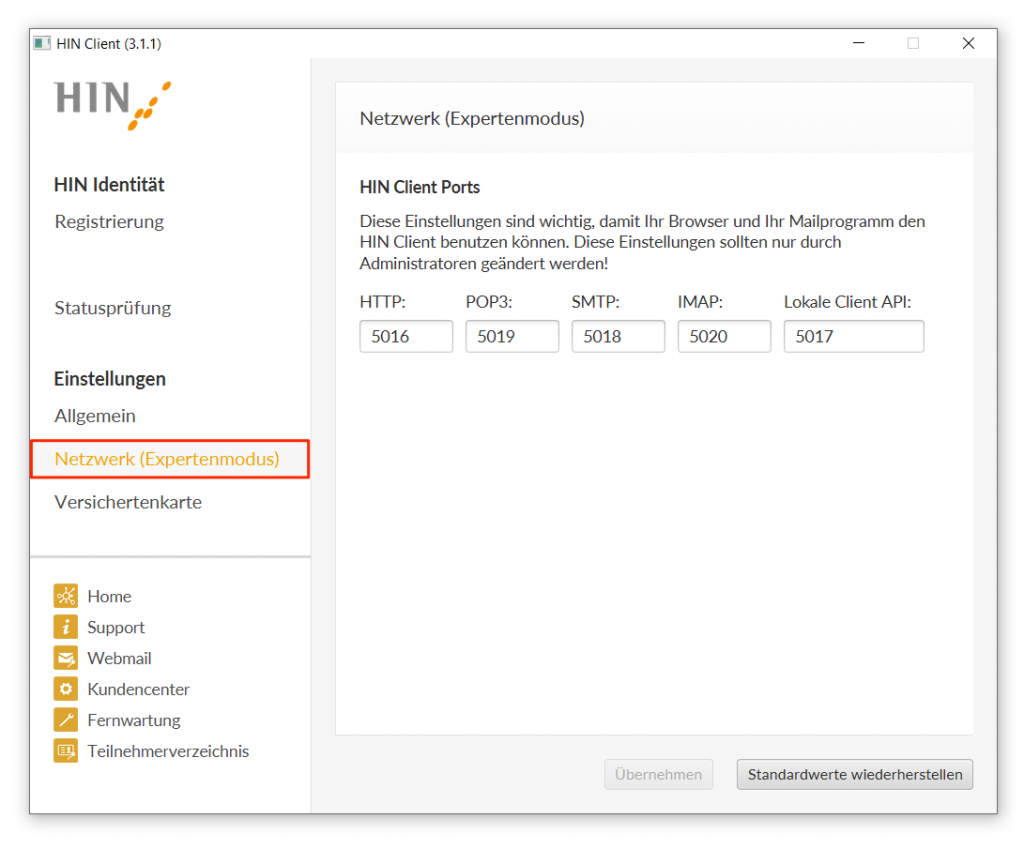Screen dimensions: 1024x849
Task: Focus the SMTP port field 5018
Action: coord(618,336)
